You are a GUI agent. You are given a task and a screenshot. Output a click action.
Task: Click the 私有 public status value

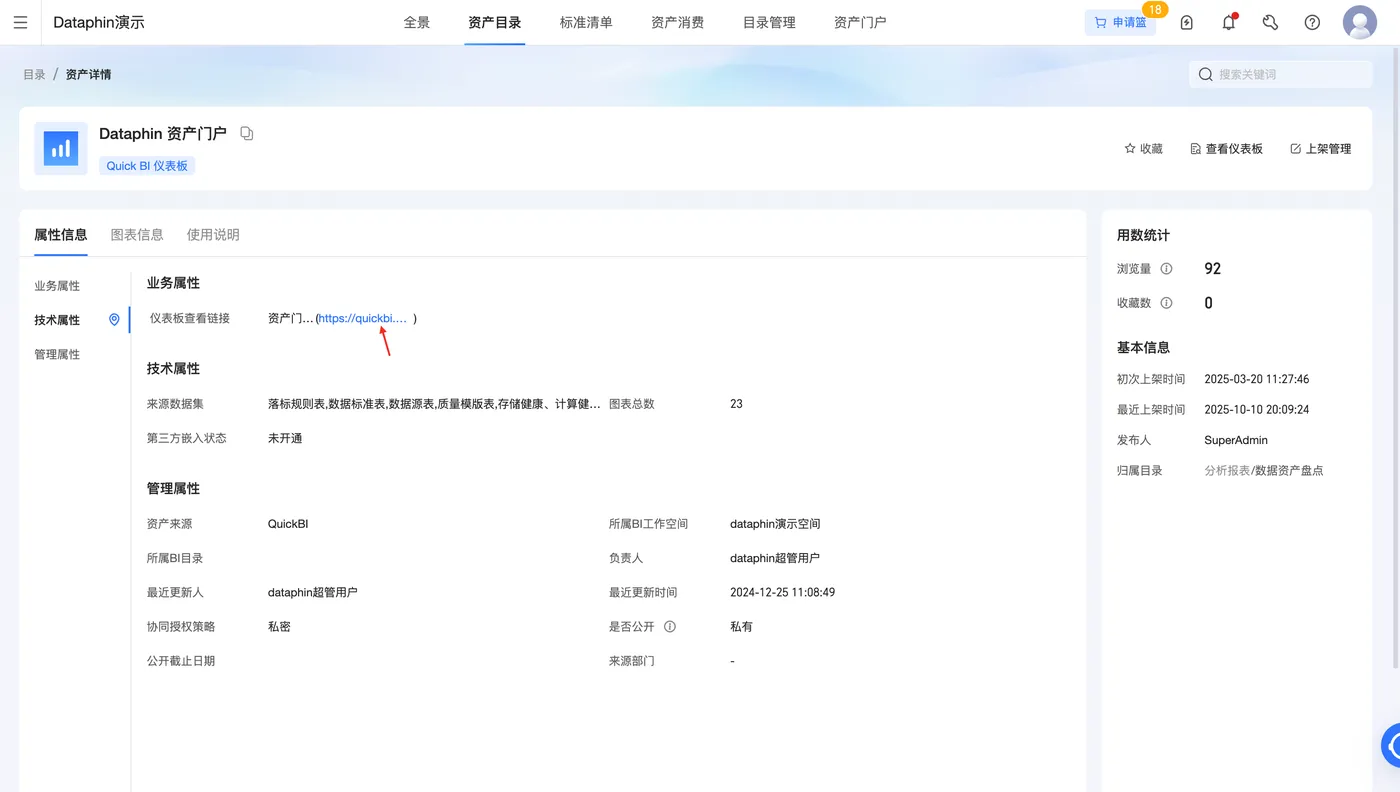pos(741,627)
